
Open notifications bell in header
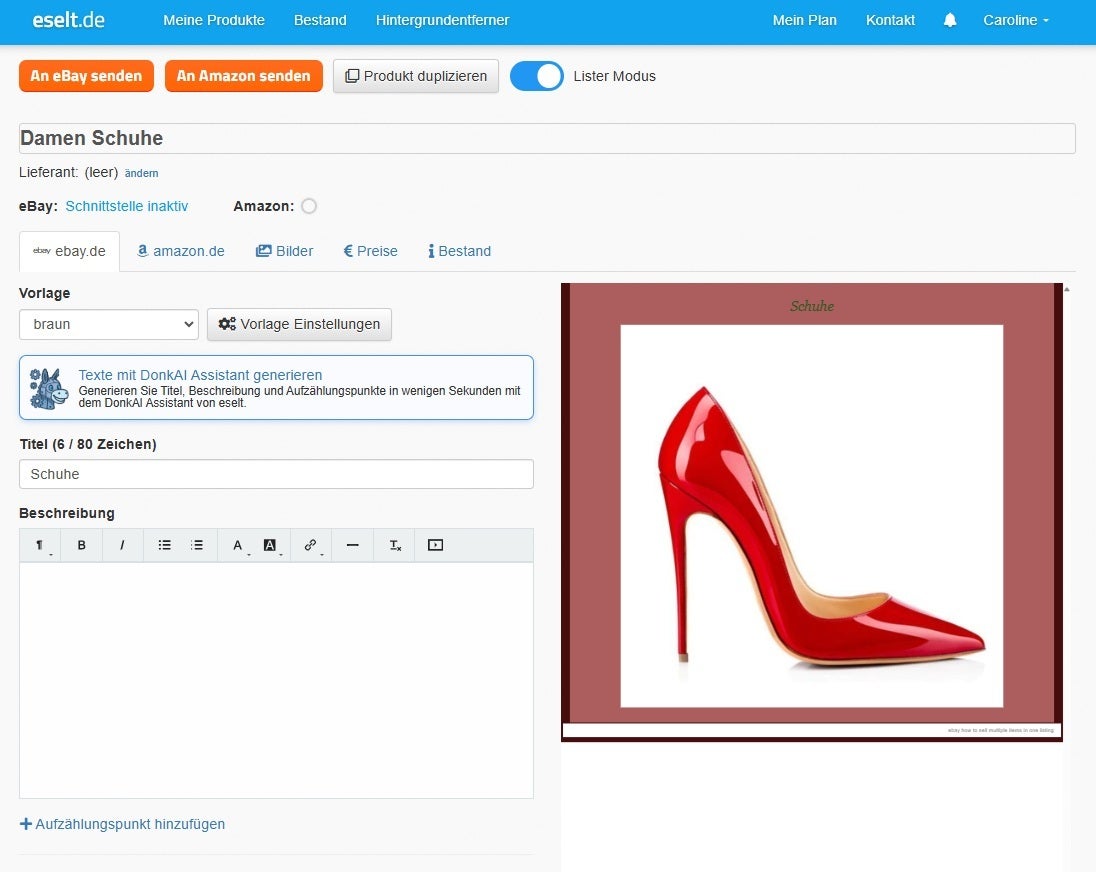tap(950, 20)
